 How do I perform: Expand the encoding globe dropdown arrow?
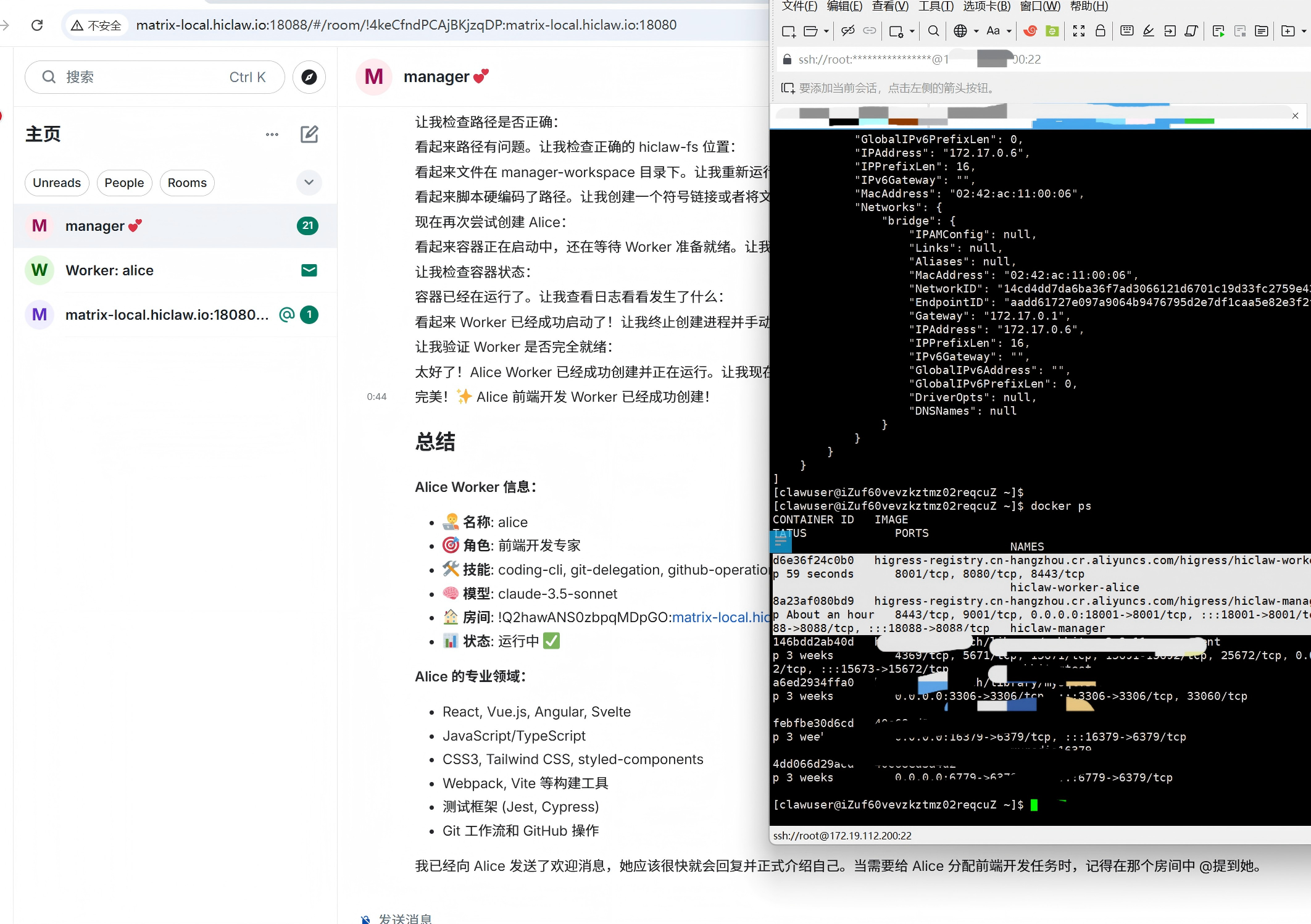click(x=976, y=31)
